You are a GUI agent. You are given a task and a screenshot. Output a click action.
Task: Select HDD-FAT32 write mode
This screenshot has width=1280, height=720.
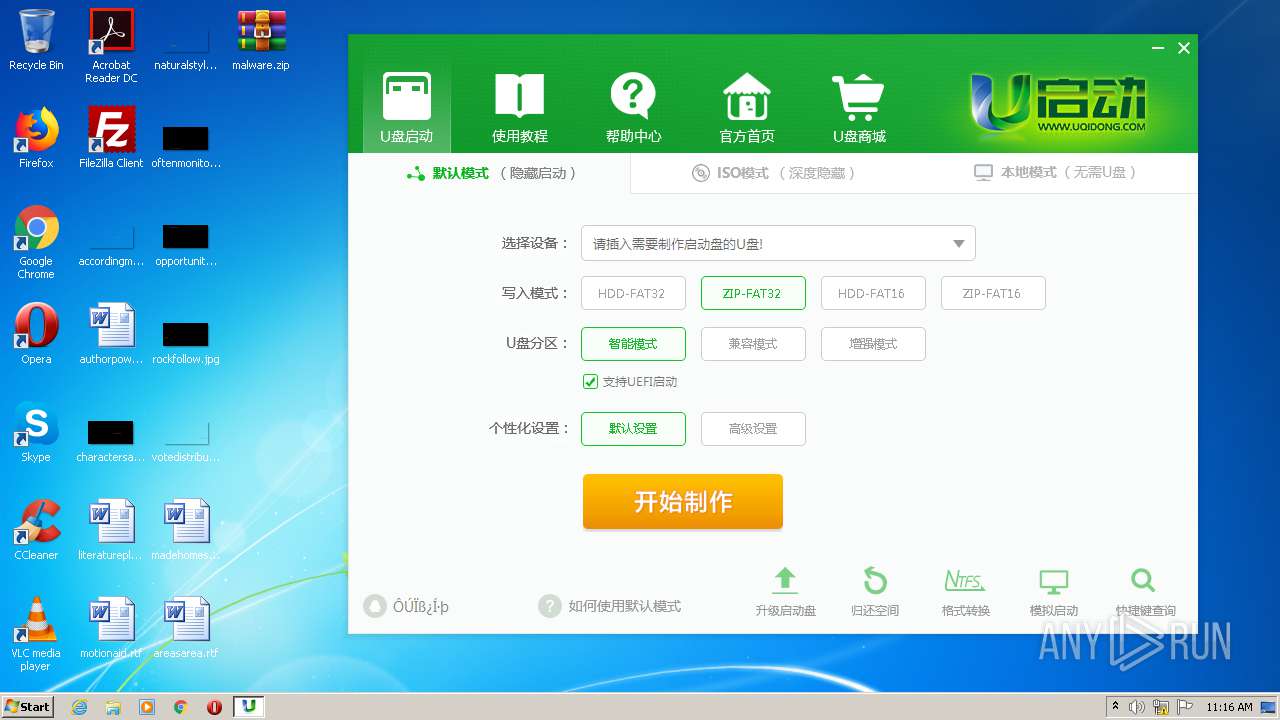coord(633,293)
